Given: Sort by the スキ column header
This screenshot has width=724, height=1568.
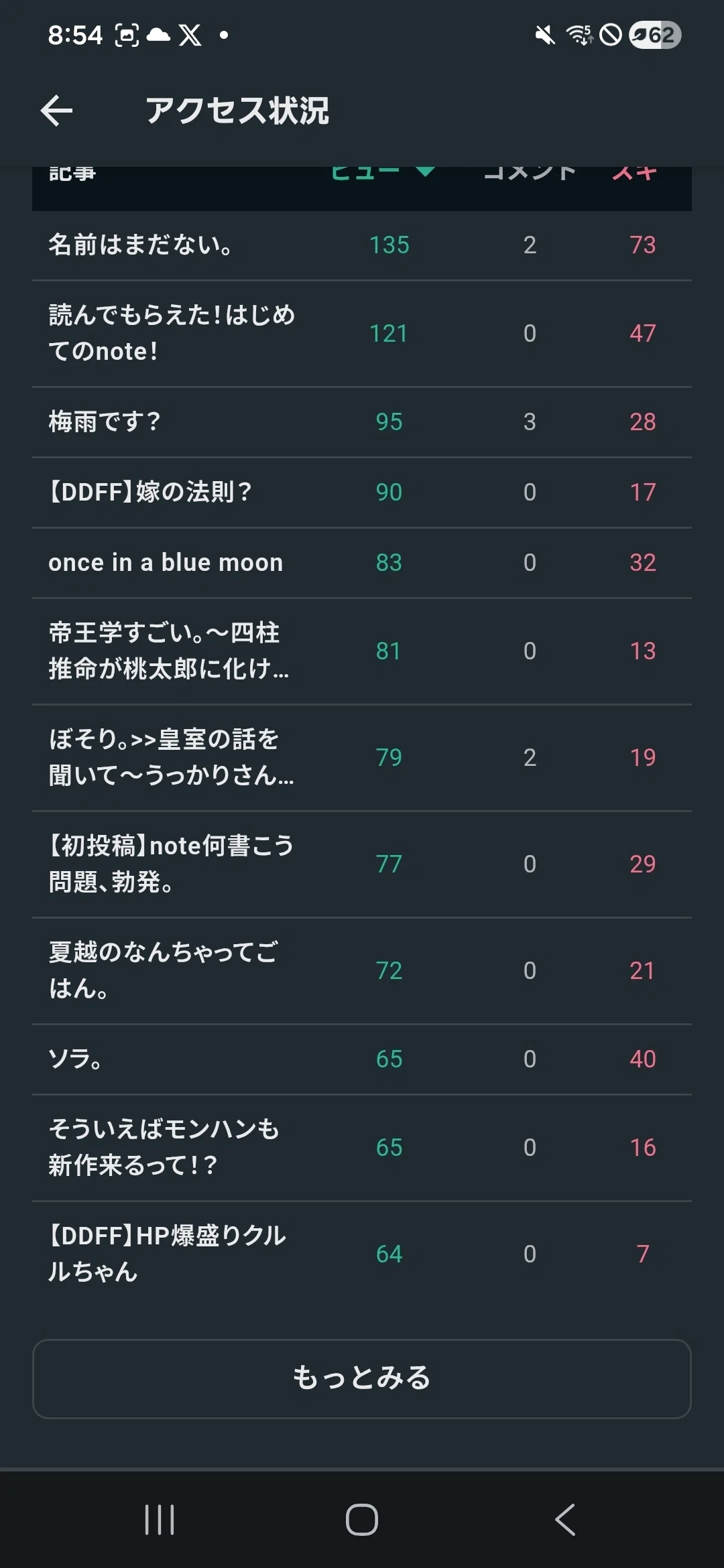Looking at the screenshot, I should 634,173.
